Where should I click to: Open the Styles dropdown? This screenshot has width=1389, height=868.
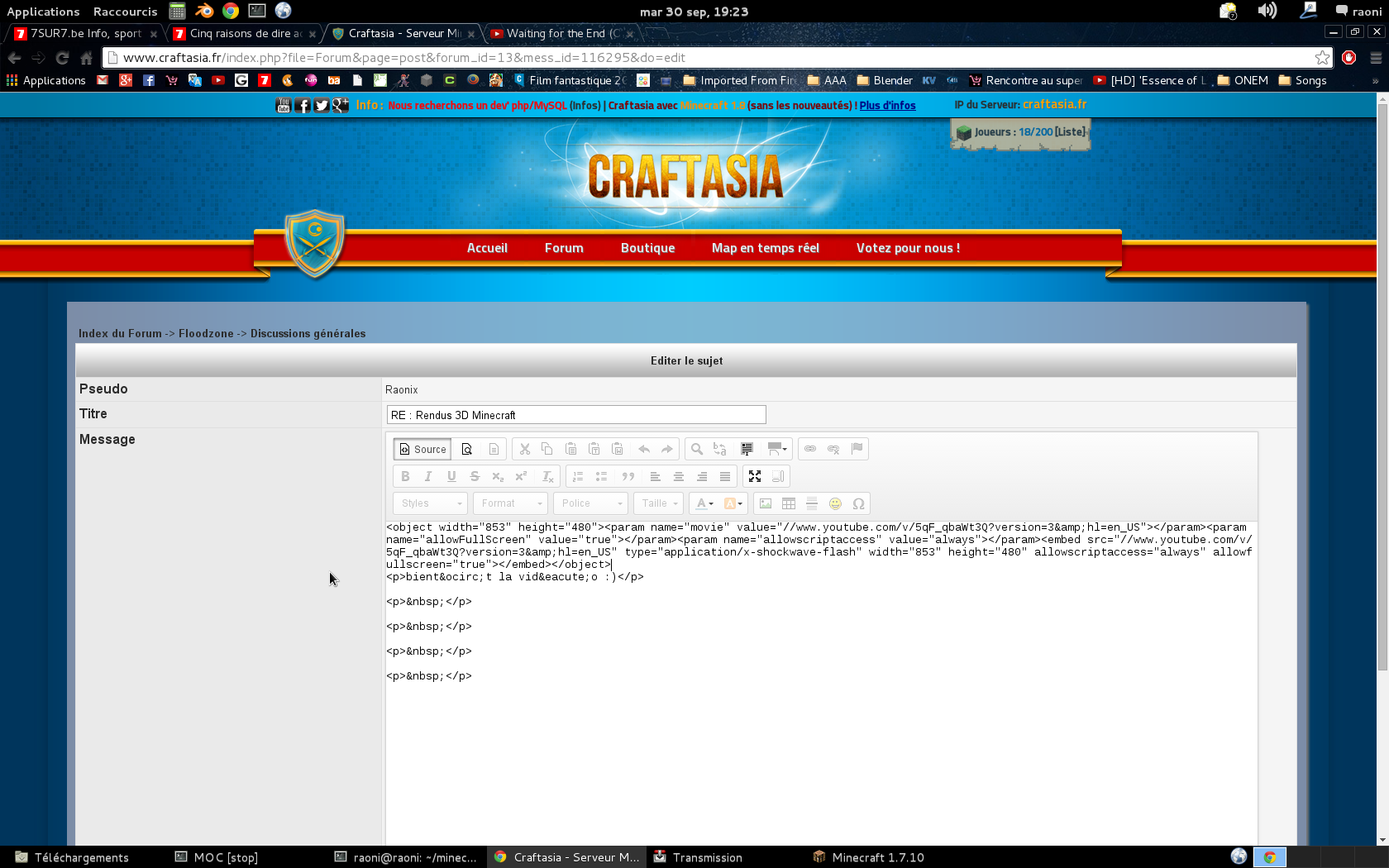tap(431, 503)
